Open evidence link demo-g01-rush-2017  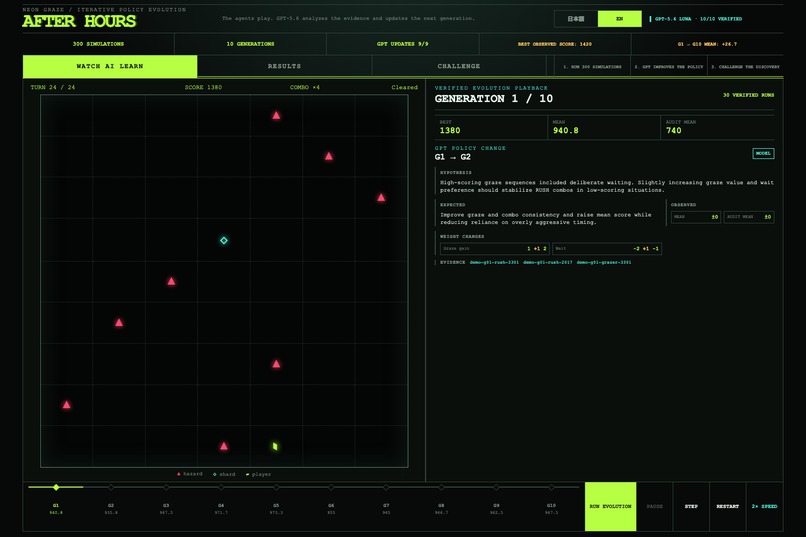pos(547,262)
